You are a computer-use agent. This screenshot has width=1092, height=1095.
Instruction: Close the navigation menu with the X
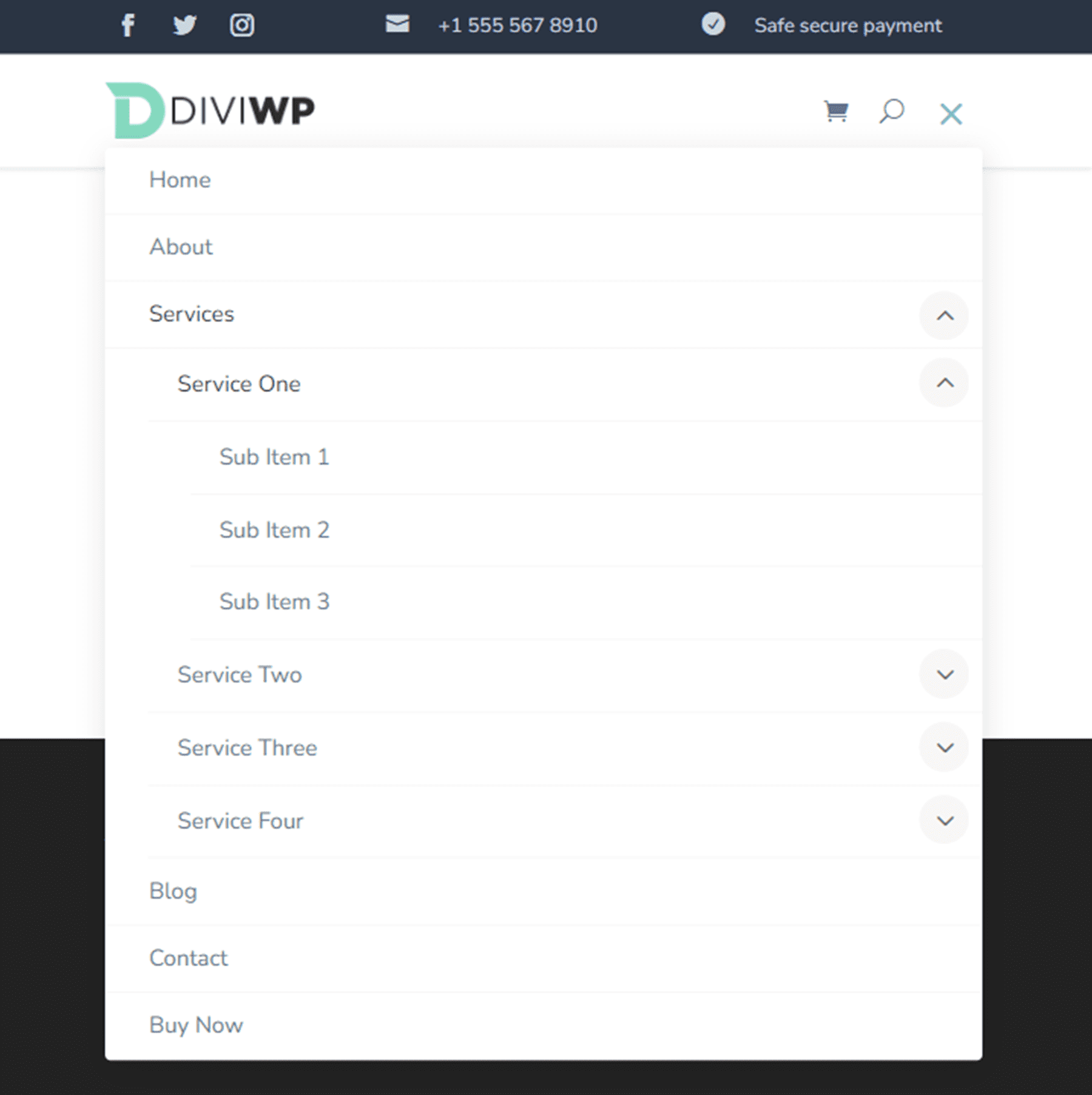(951, 113)
